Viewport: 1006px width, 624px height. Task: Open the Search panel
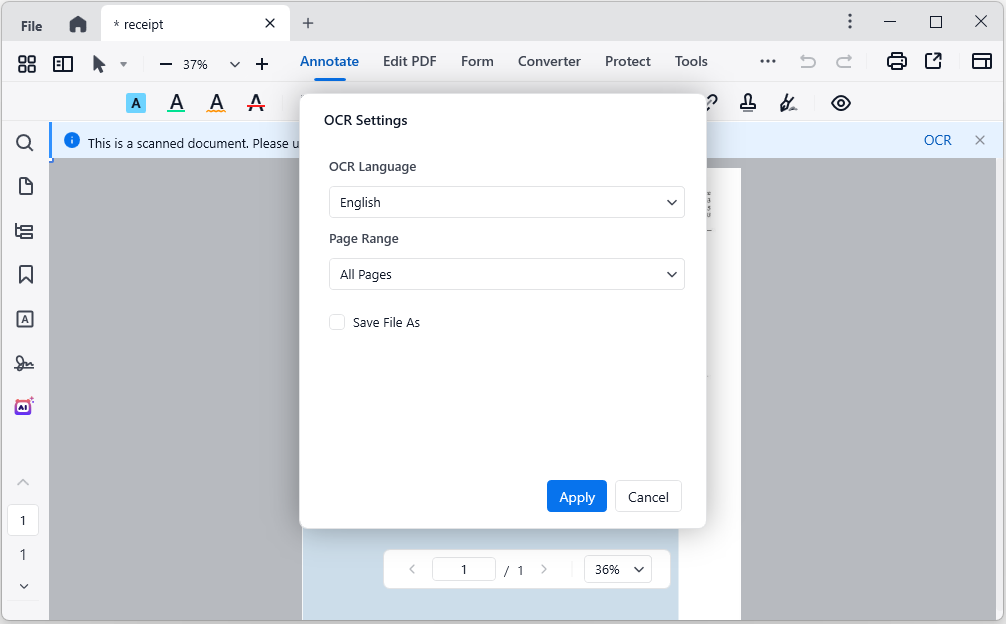25,142
